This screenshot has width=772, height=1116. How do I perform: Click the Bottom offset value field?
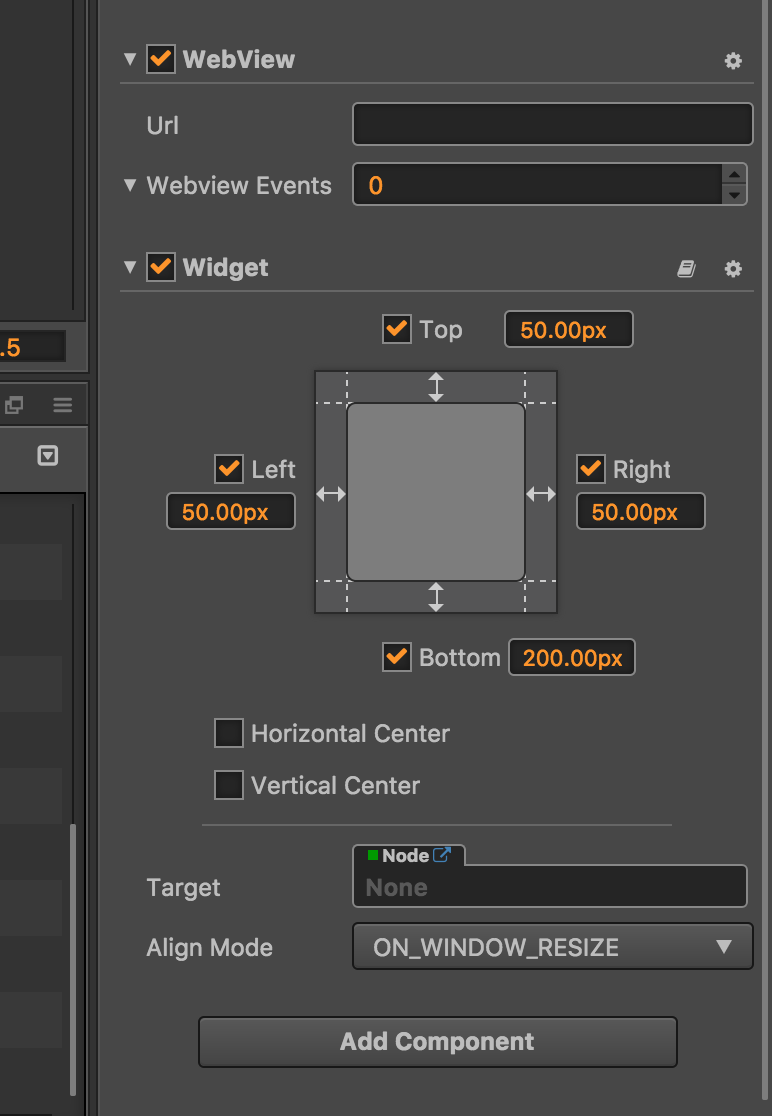pos(572,658)
